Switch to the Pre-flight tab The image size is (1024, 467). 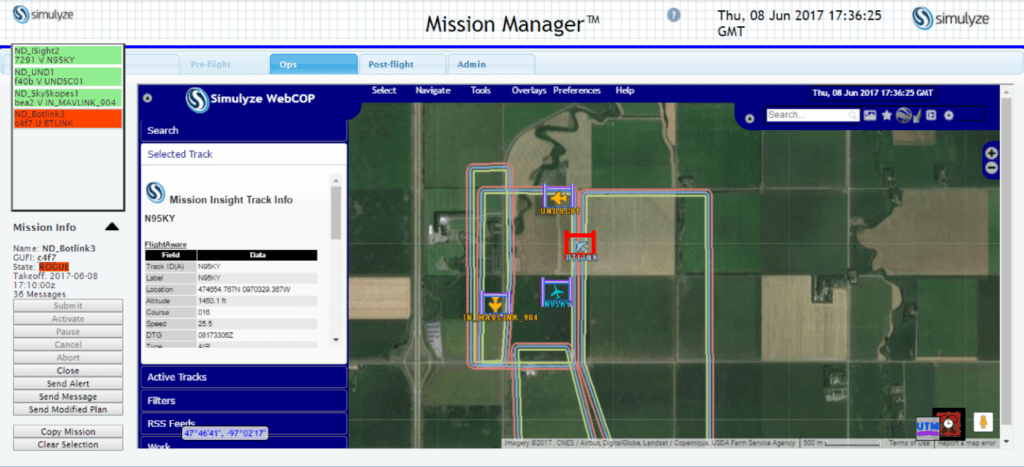[x=223, y=65]
